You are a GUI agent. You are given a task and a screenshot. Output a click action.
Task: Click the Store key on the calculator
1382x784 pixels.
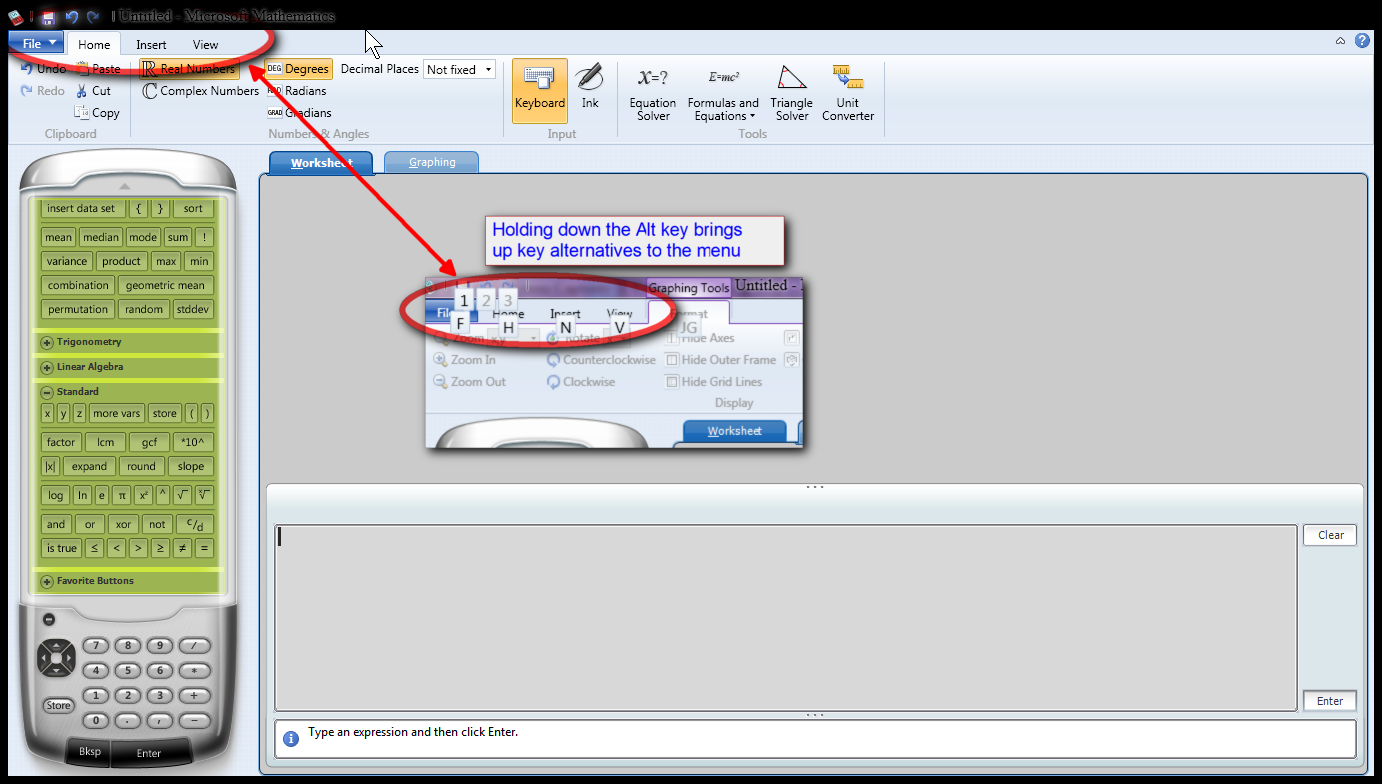pyautogui.click(x=59, y=705)
